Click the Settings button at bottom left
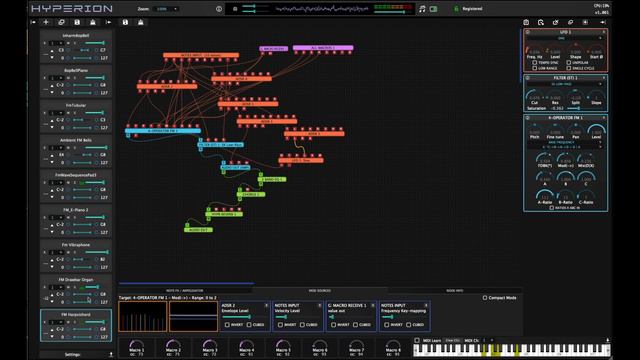640x360 pixels. tap(72, 354)
